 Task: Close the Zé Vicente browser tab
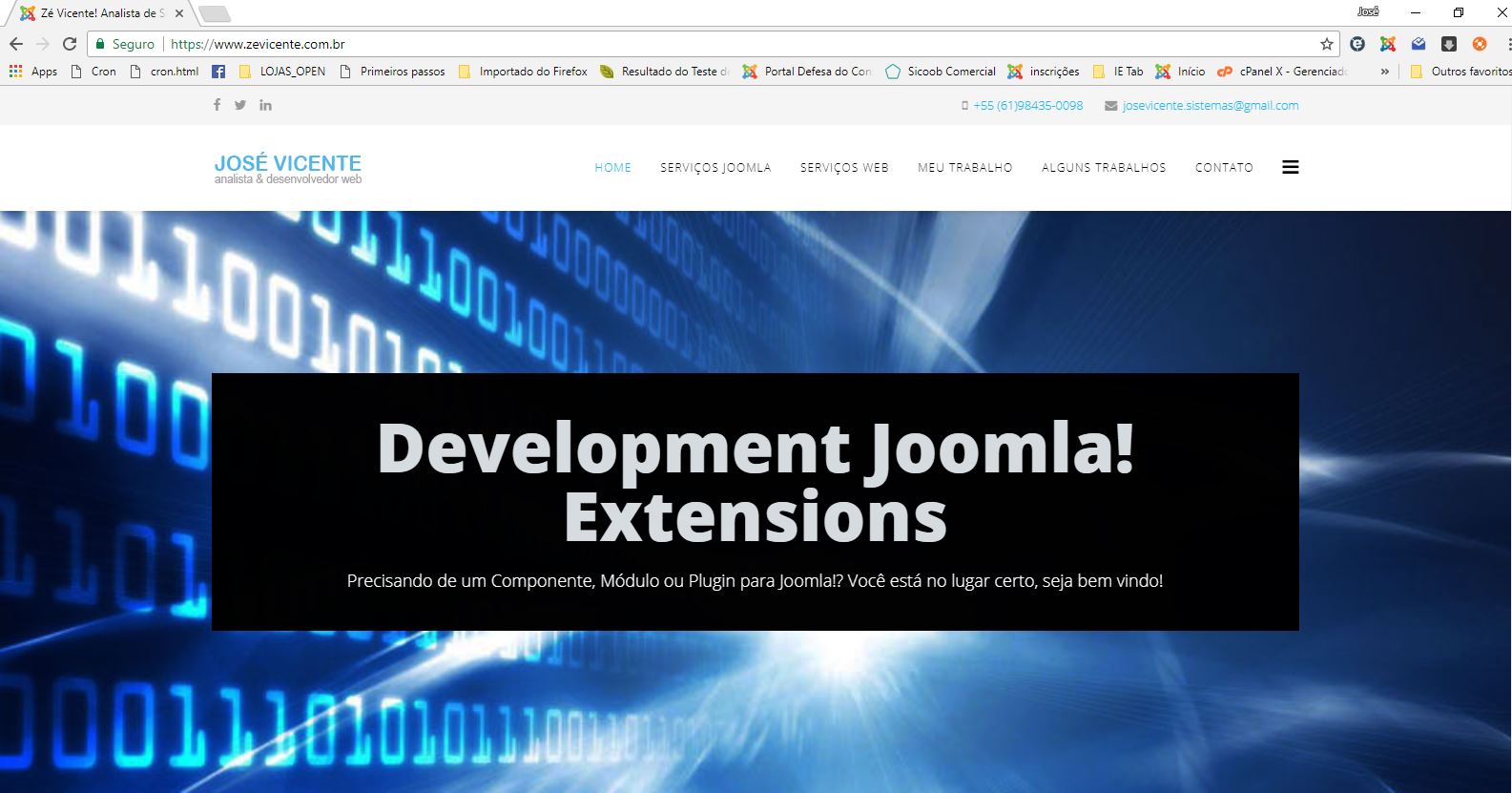(179, 13)
